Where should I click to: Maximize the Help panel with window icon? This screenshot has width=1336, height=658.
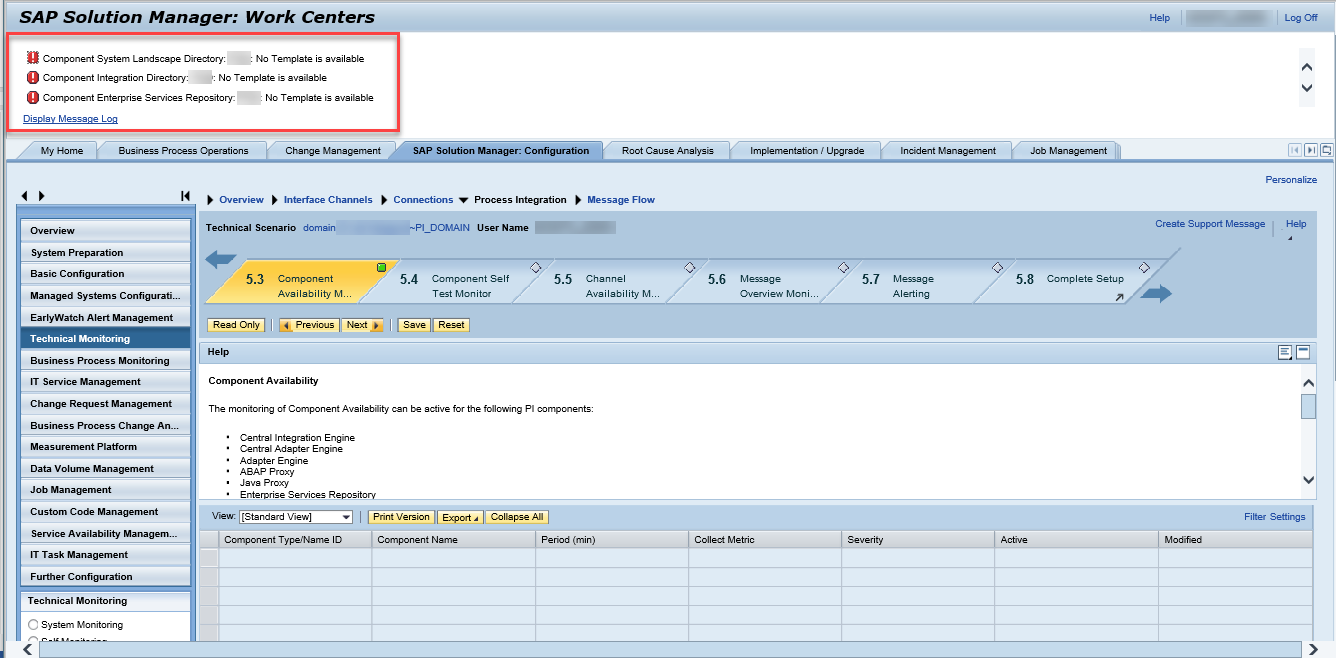coord(1303,352)
